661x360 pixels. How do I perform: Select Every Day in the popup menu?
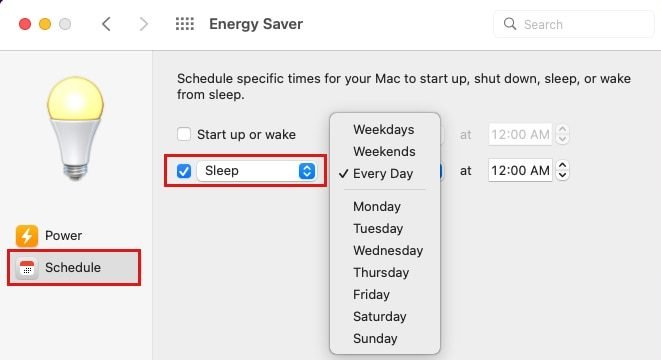(x=383, y=174)
